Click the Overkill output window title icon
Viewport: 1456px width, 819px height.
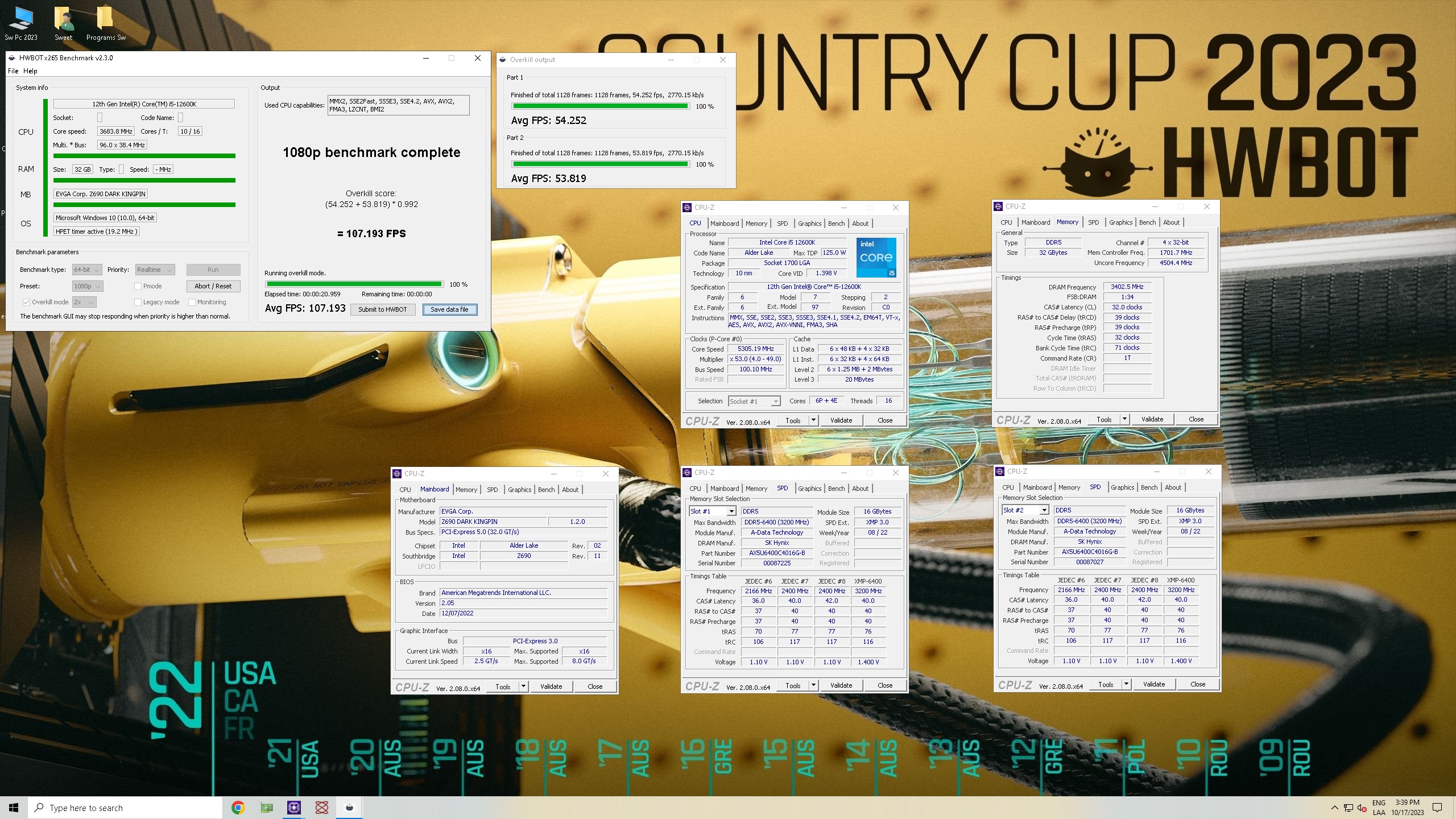point(503,60)
